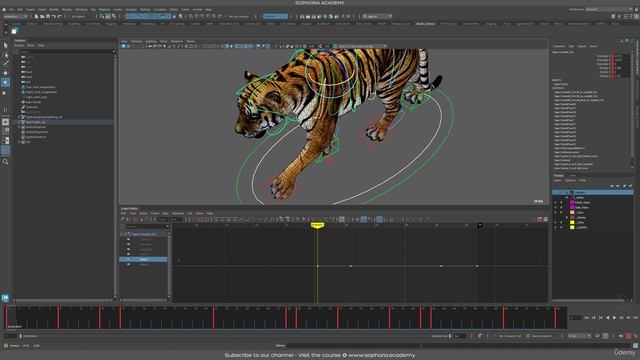
Task: Click the Translate X value field in Channel Box
Action: tap(621, 56)
